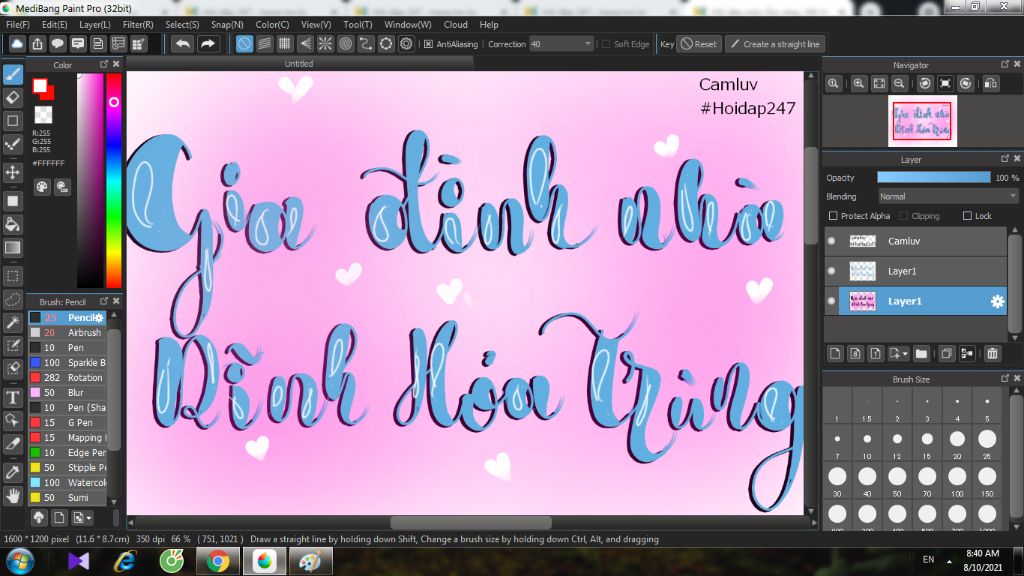Viewport: 1024px width, 576px height.
Task: Select the Bucket fill tool
Action: pos(12,225)
